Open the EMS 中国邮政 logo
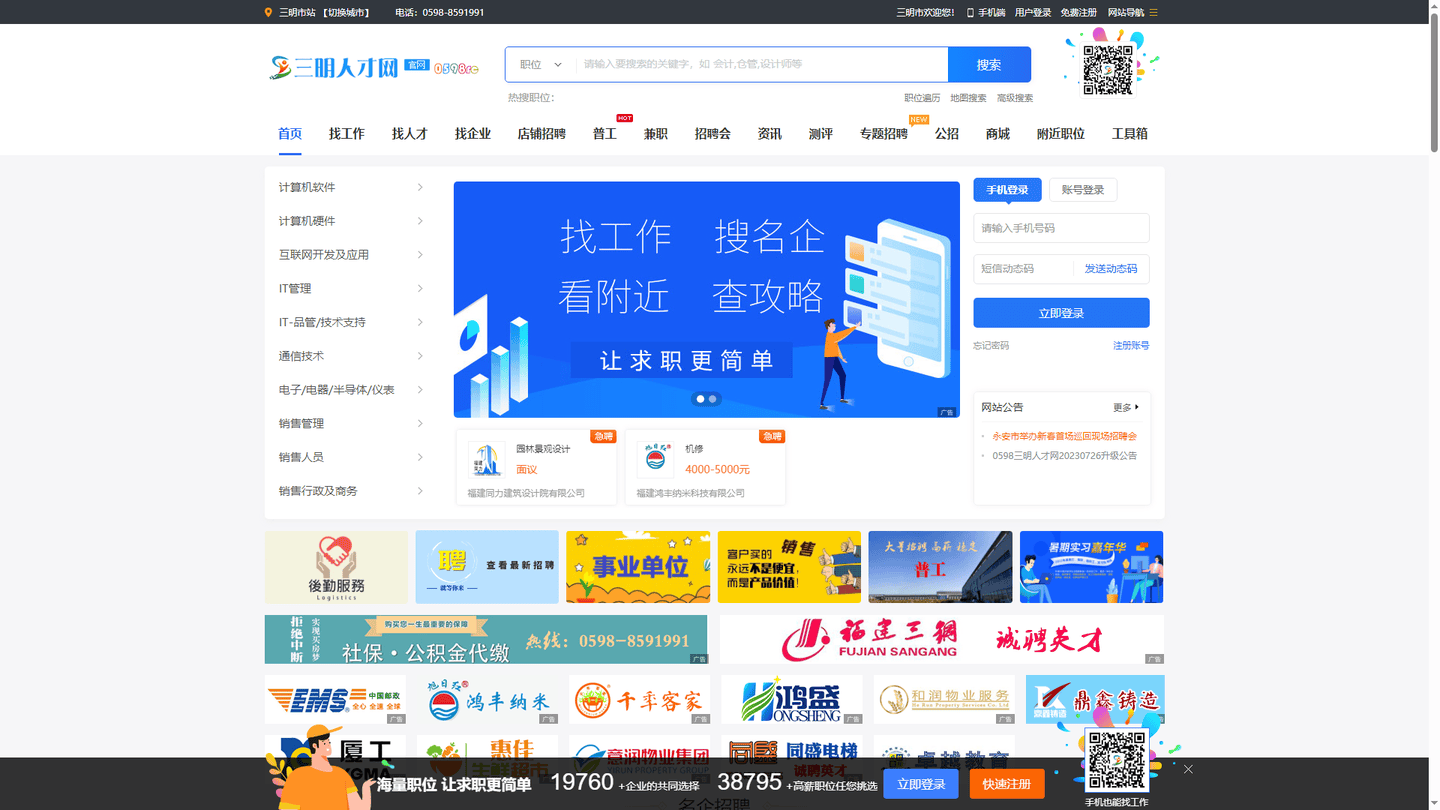This screenshot has height=810, width=1440. (335, 700)
